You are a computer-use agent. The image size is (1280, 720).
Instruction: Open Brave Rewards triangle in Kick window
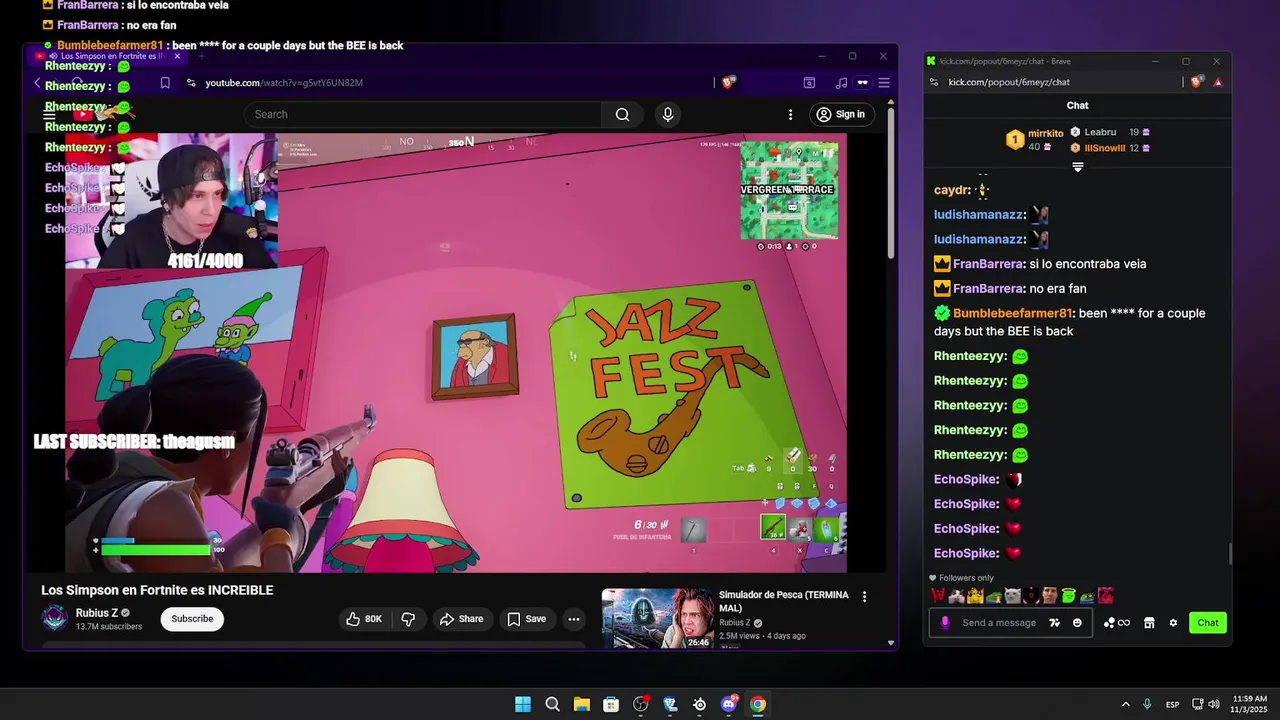click(1218, 82)
